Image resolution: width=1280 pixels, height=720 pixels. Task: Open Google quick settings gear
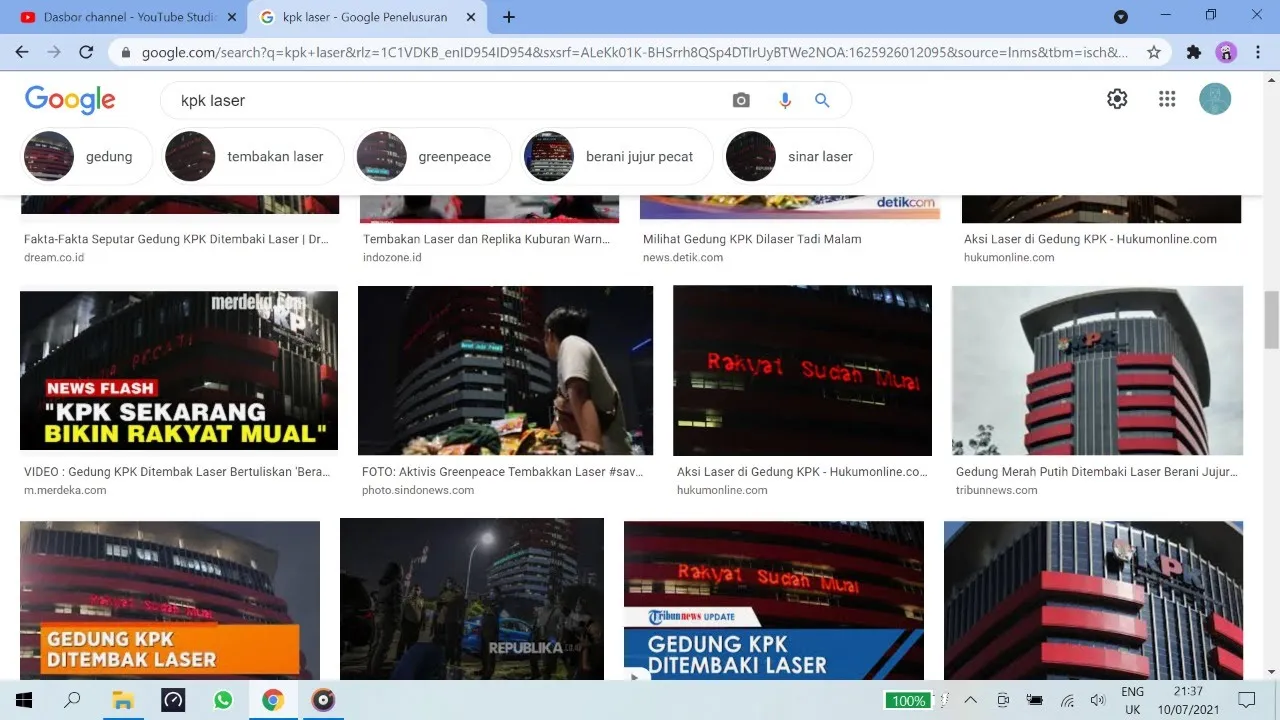coord(1117,99)
